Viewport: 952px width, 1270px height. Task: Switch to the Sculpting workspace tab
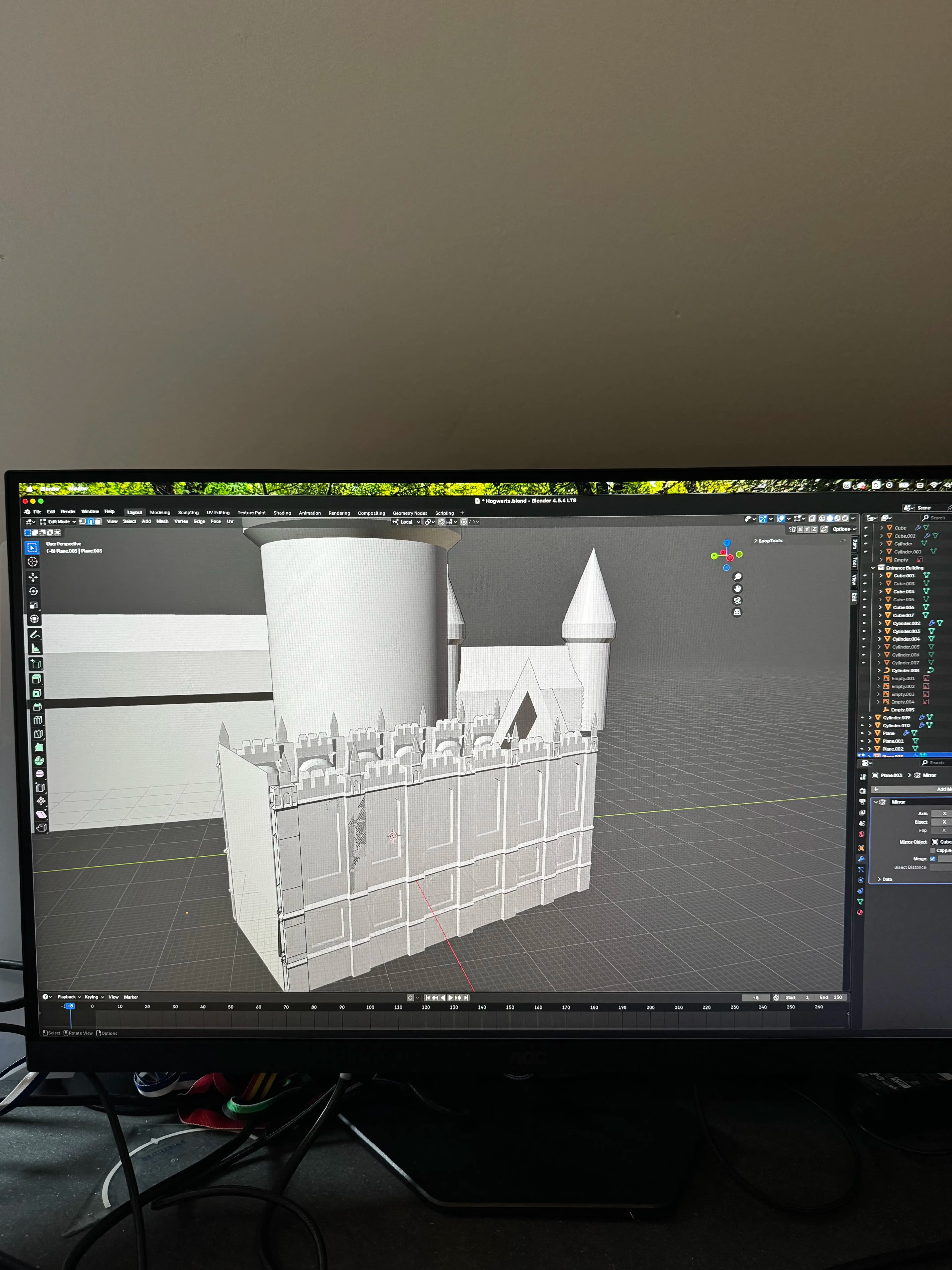point(188,513)
